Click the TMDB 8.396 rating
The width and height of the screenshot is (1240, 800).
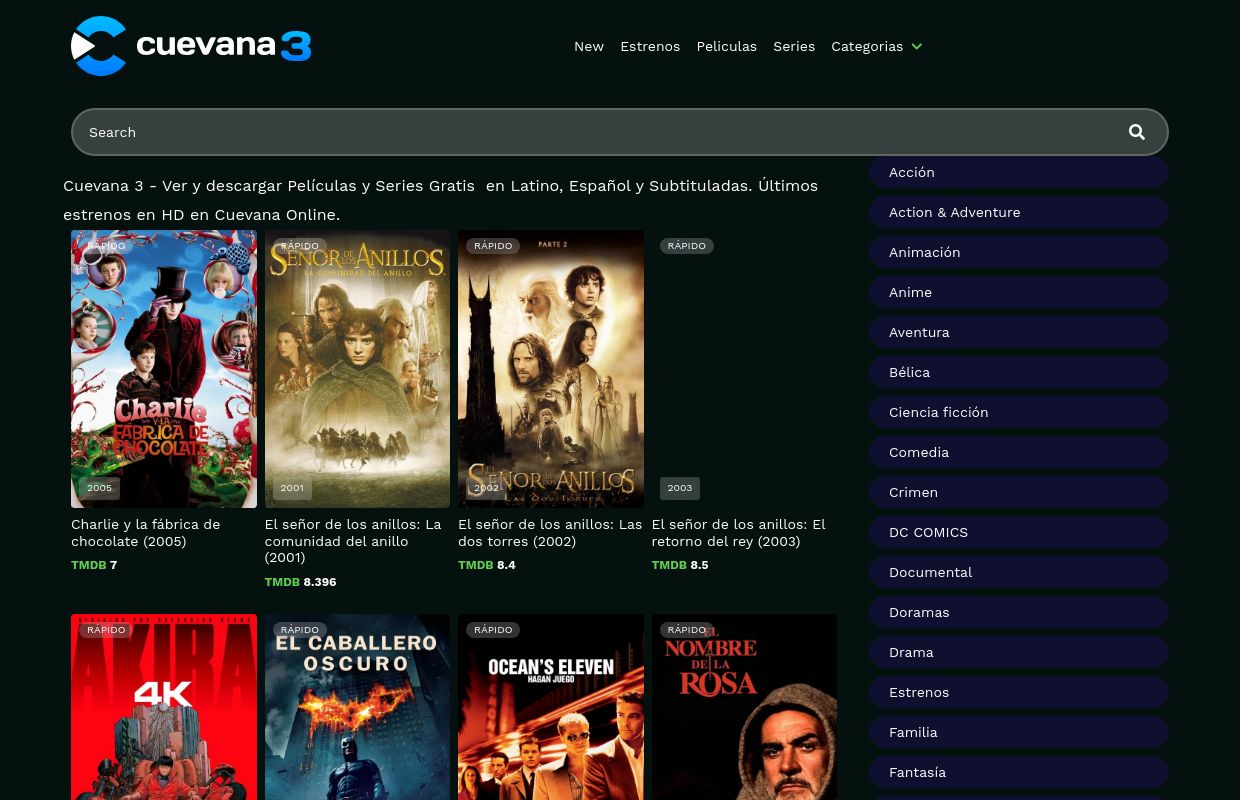pos(301,582)
